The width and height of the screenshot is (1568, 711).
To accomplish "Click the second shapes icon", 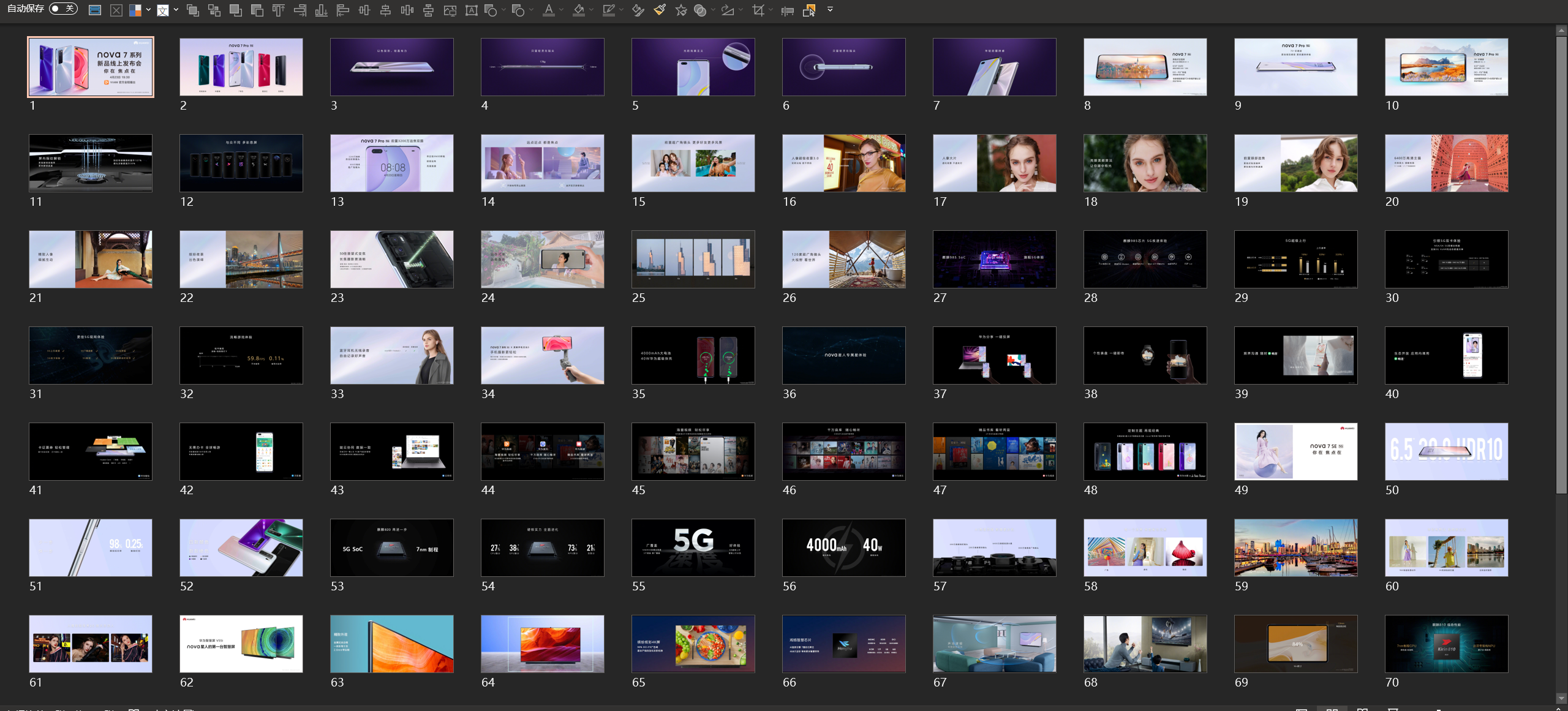I will [x=518, y=10].
